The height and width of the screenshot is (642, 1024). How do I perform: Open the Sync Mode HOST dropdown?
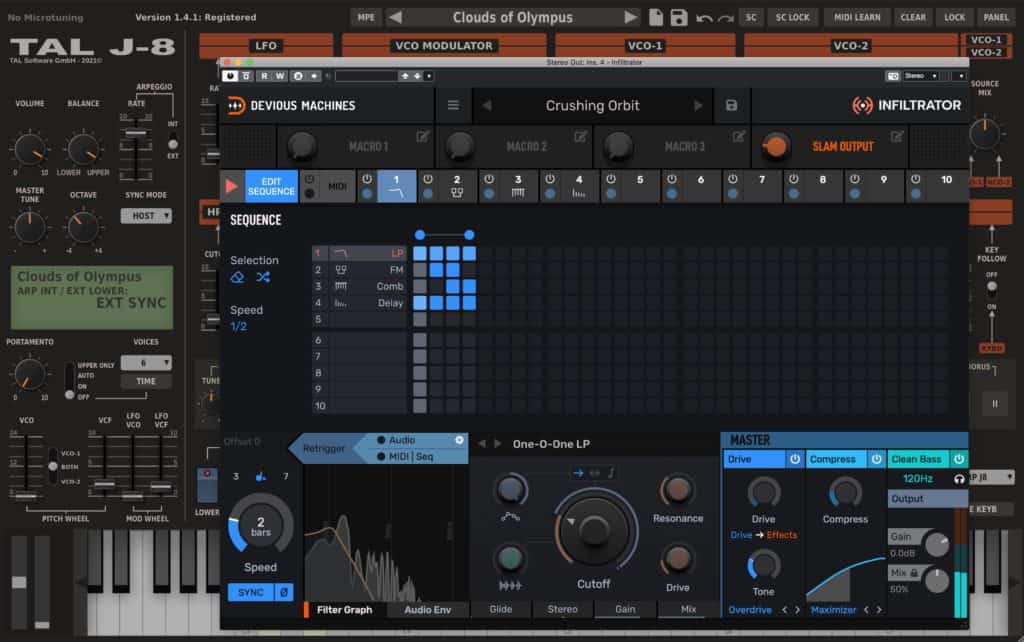pyautogui.click(x=146, y=216)
